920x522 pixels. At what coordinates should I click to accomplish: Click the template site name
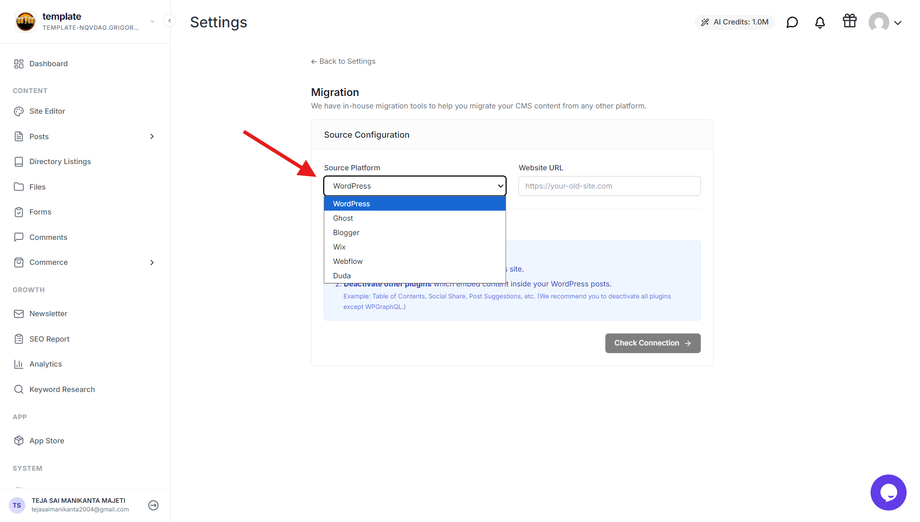(62, 16)
